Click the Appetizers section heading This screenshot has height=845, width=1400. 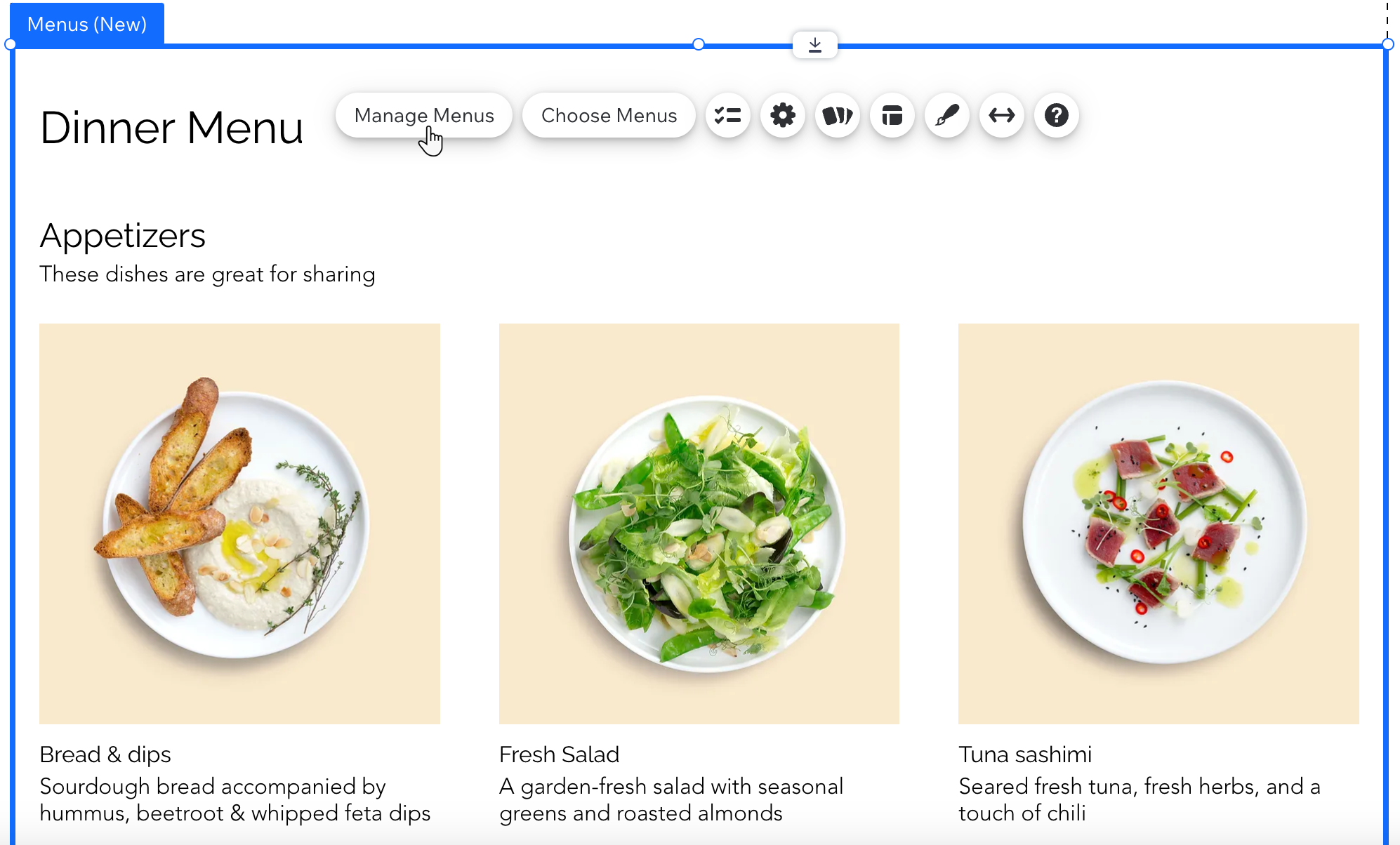tap(121, 235)
